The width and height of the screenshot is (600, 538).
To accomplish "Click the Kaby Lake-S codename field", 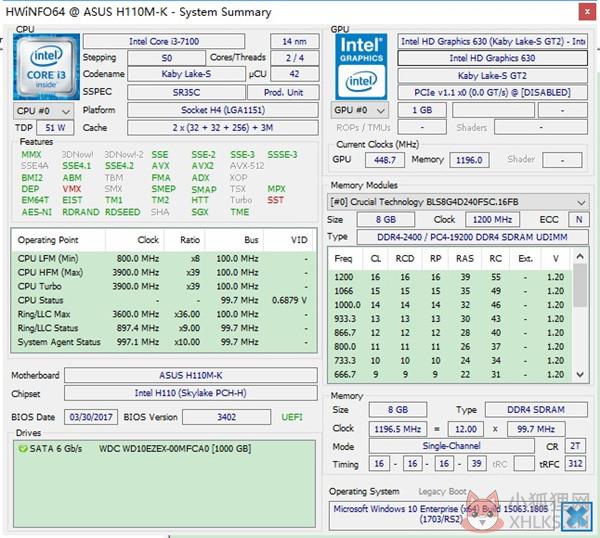I will (186, 74).
